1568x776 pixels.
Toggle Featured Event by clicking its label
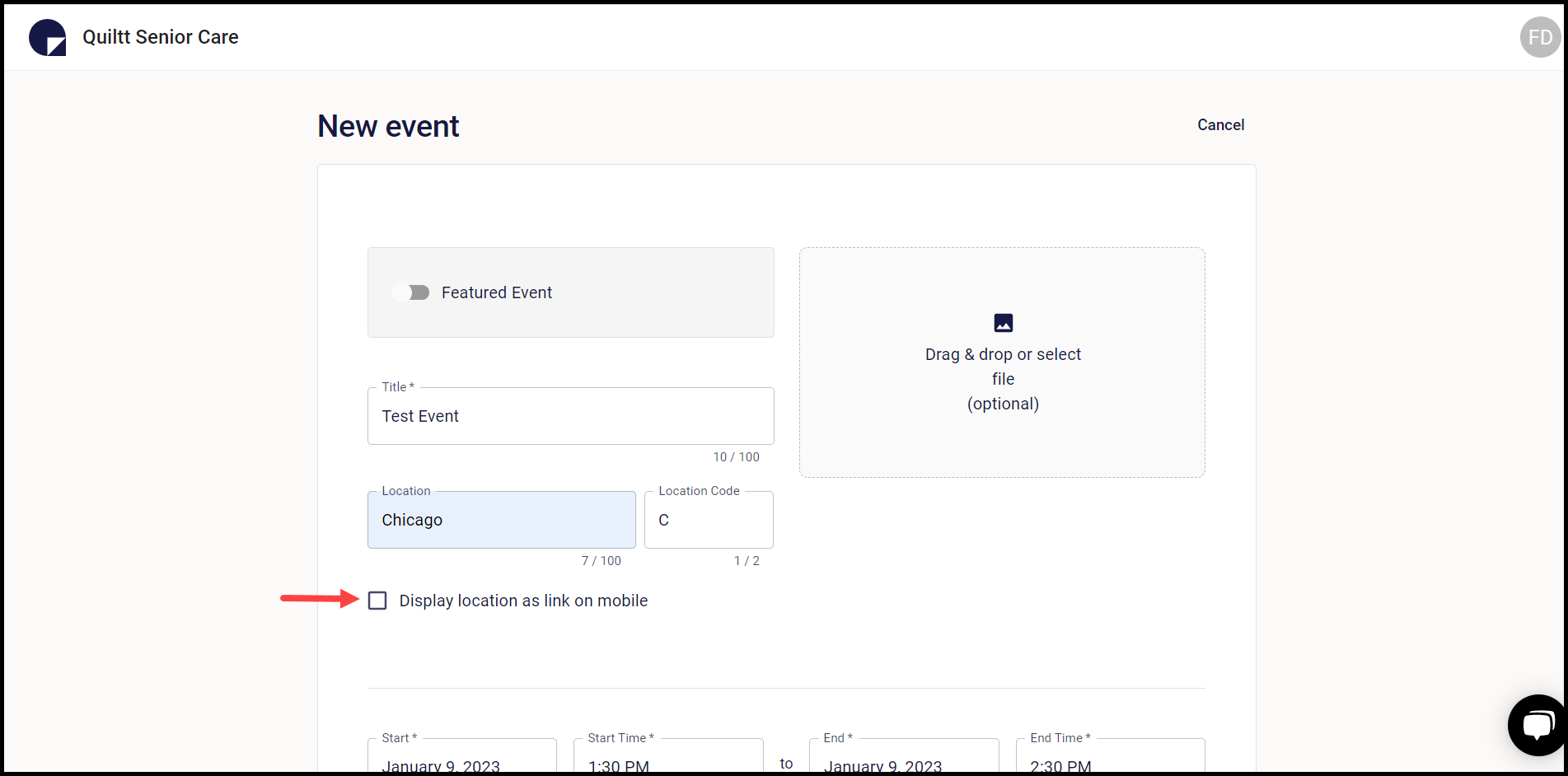[x=497, y=292]
